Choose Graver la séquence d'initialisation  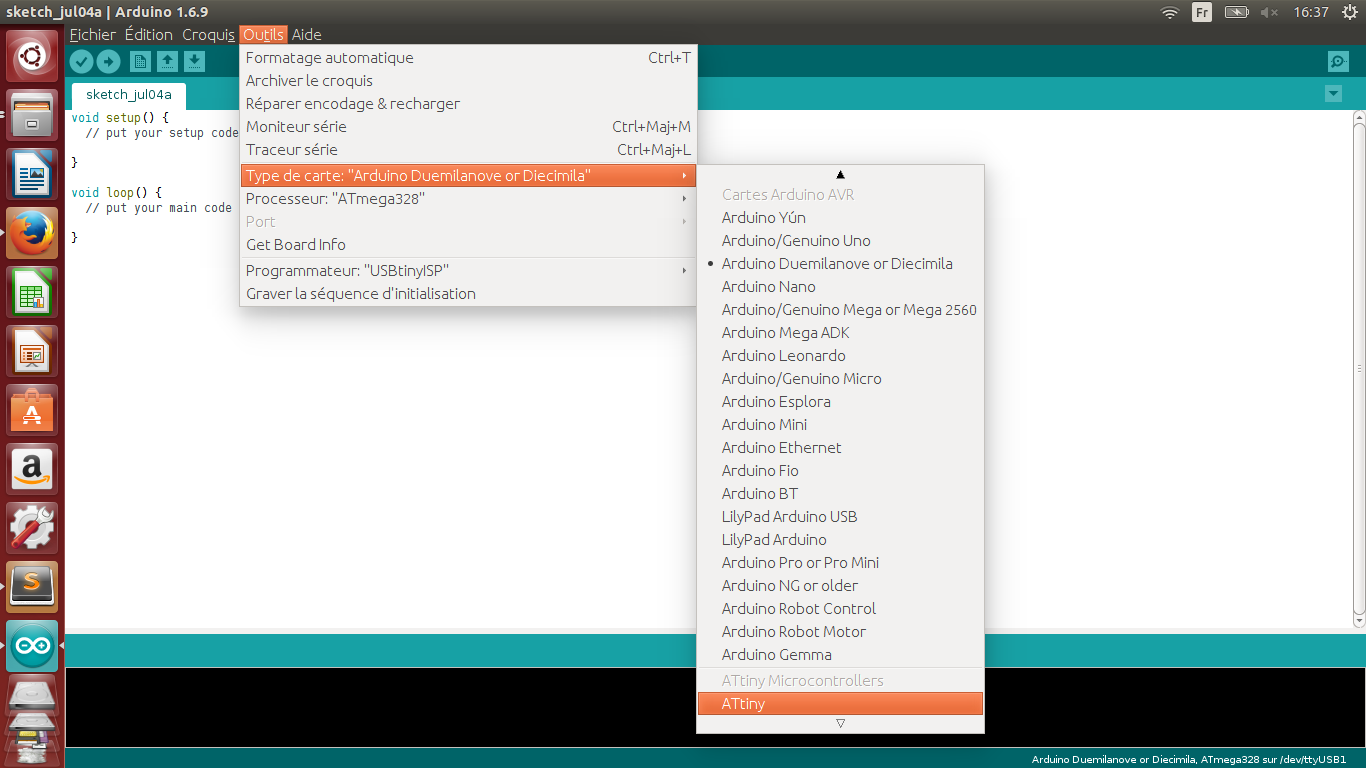[x=468, y=294]
